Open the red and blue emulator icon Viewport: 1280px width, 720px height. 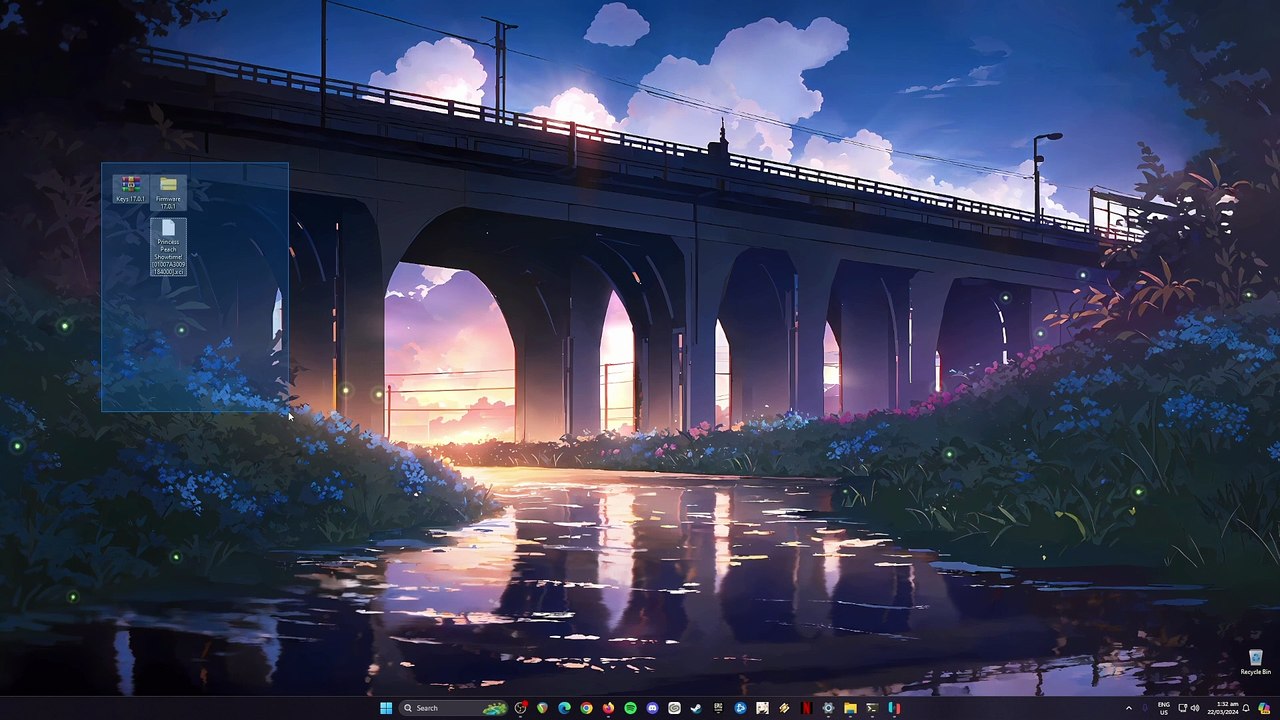coord(894,708)
